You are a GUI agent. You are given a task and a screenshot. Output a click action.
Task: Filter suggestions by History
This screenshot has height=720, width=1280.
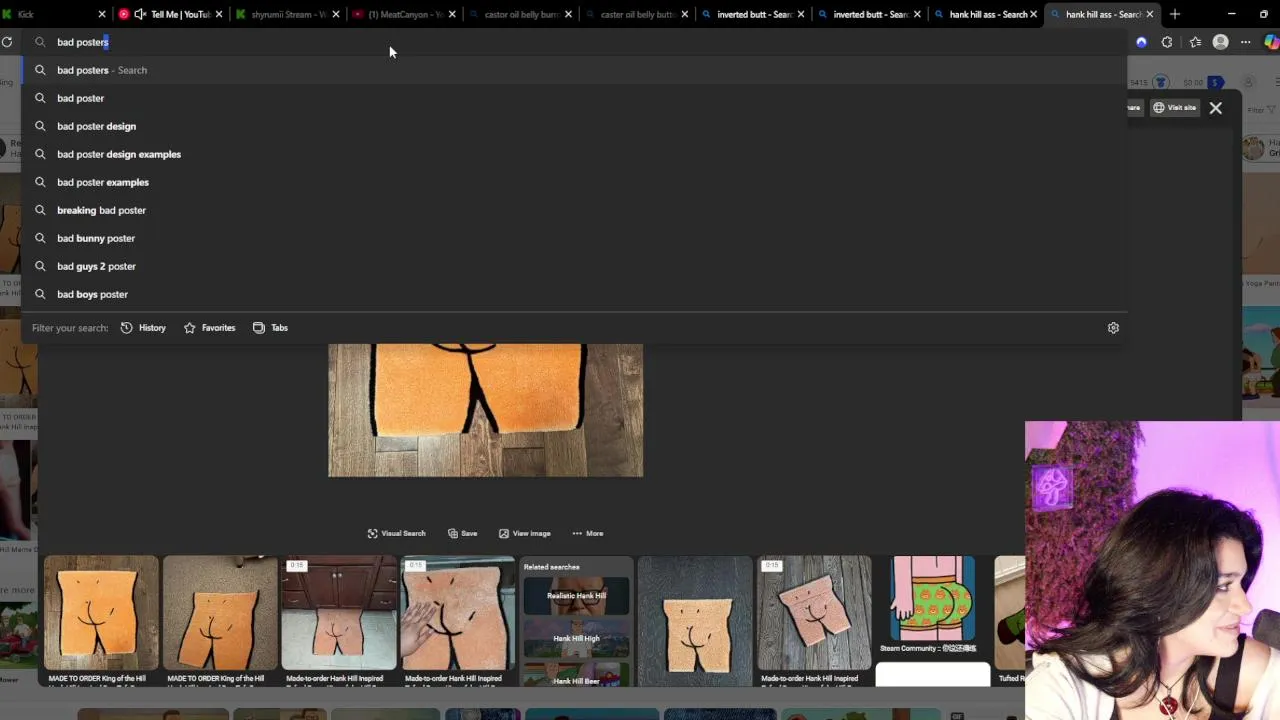tap(143, 328)
